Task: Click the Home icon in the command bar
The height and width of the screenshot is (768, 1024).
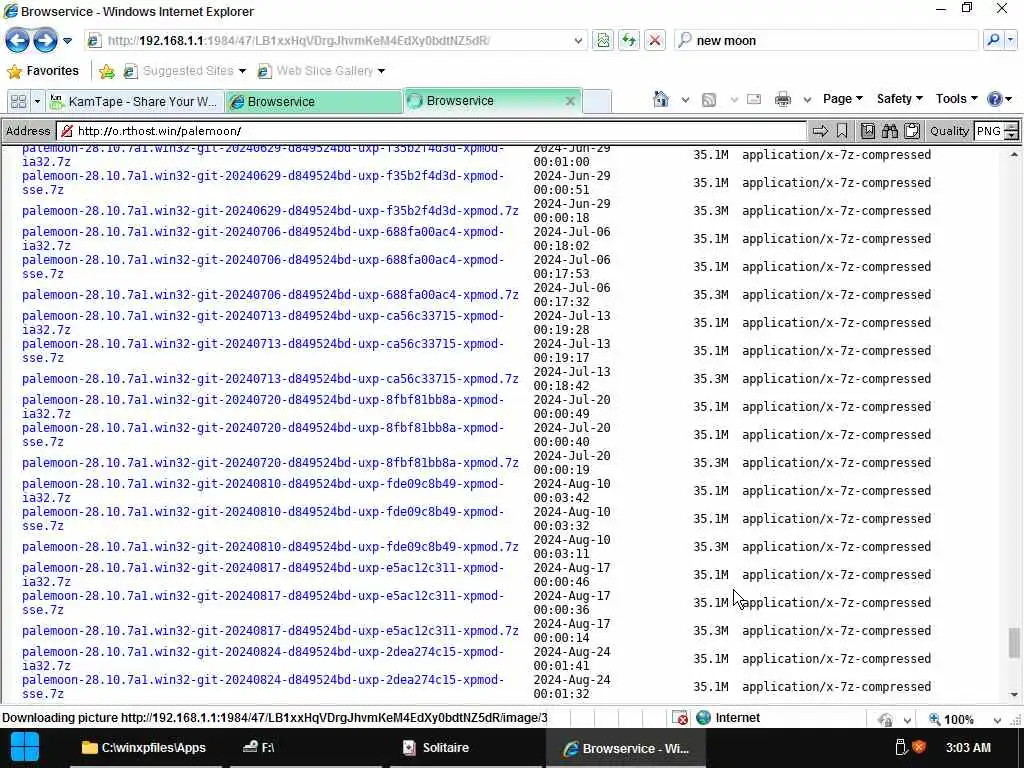Action: [661, 99]
